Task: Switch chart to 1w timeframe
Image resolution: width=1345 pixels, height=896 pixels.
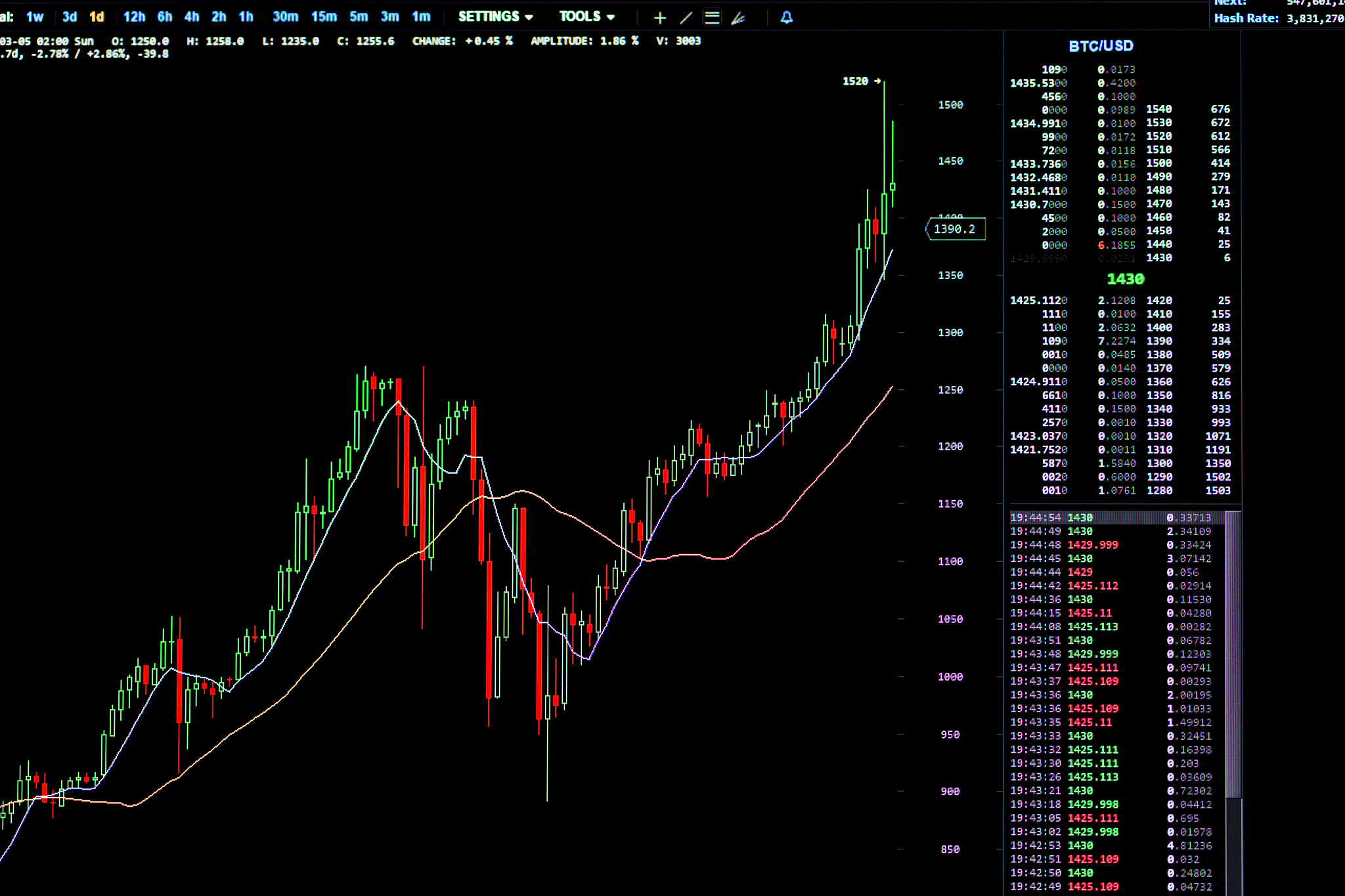Action: tap(35, 17)
